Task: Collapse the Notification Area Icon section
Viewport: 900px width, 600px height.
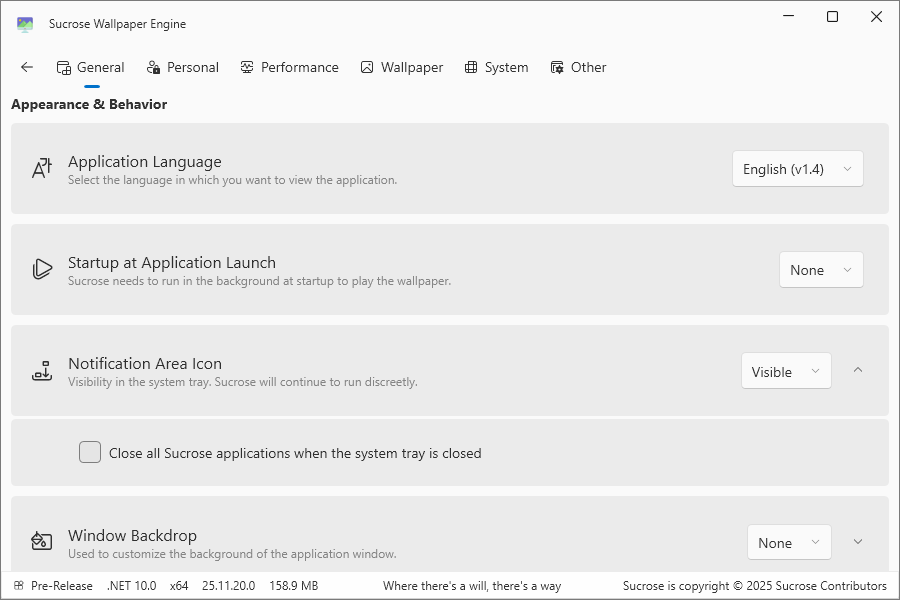Action: point(857,370)
